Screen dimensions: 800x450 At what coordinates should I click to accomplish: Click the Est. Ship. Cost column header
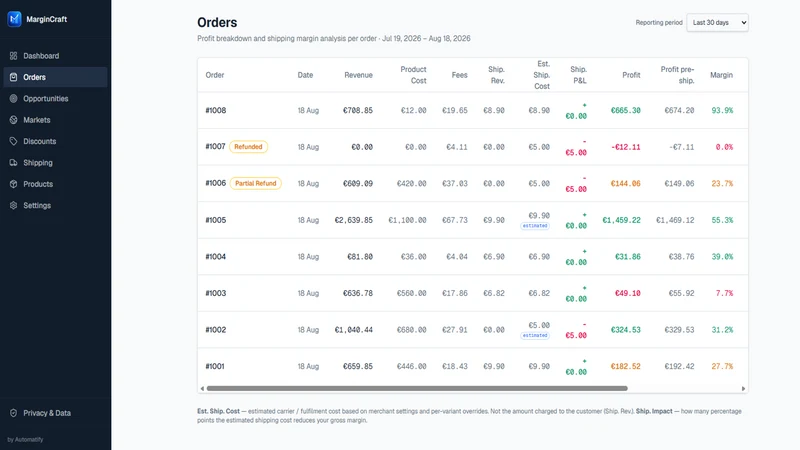[x=541, y=75]
